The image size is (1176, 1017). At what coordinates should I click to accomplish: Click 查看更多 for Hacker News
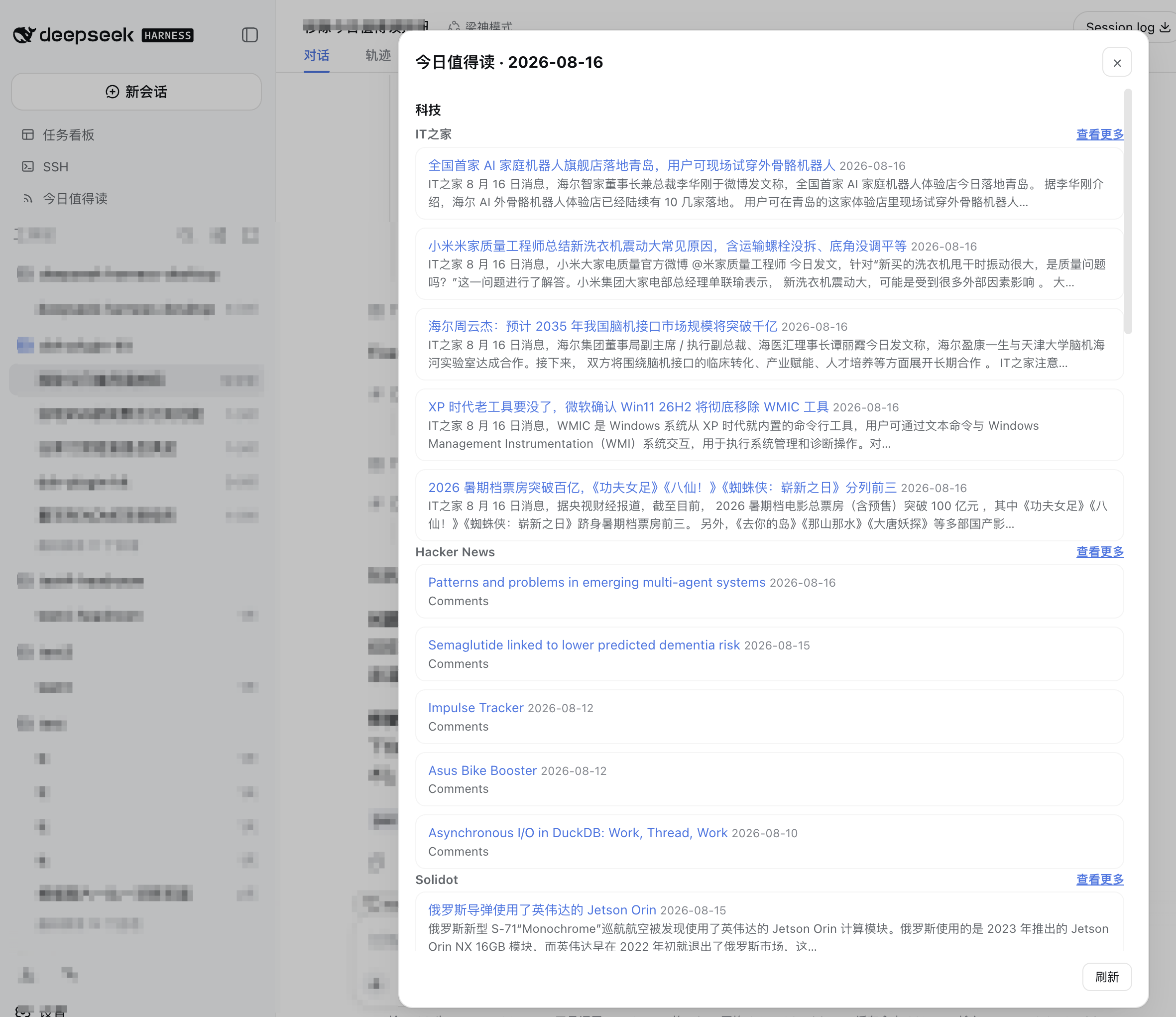pyautogui.click(x=1099, y=551)
